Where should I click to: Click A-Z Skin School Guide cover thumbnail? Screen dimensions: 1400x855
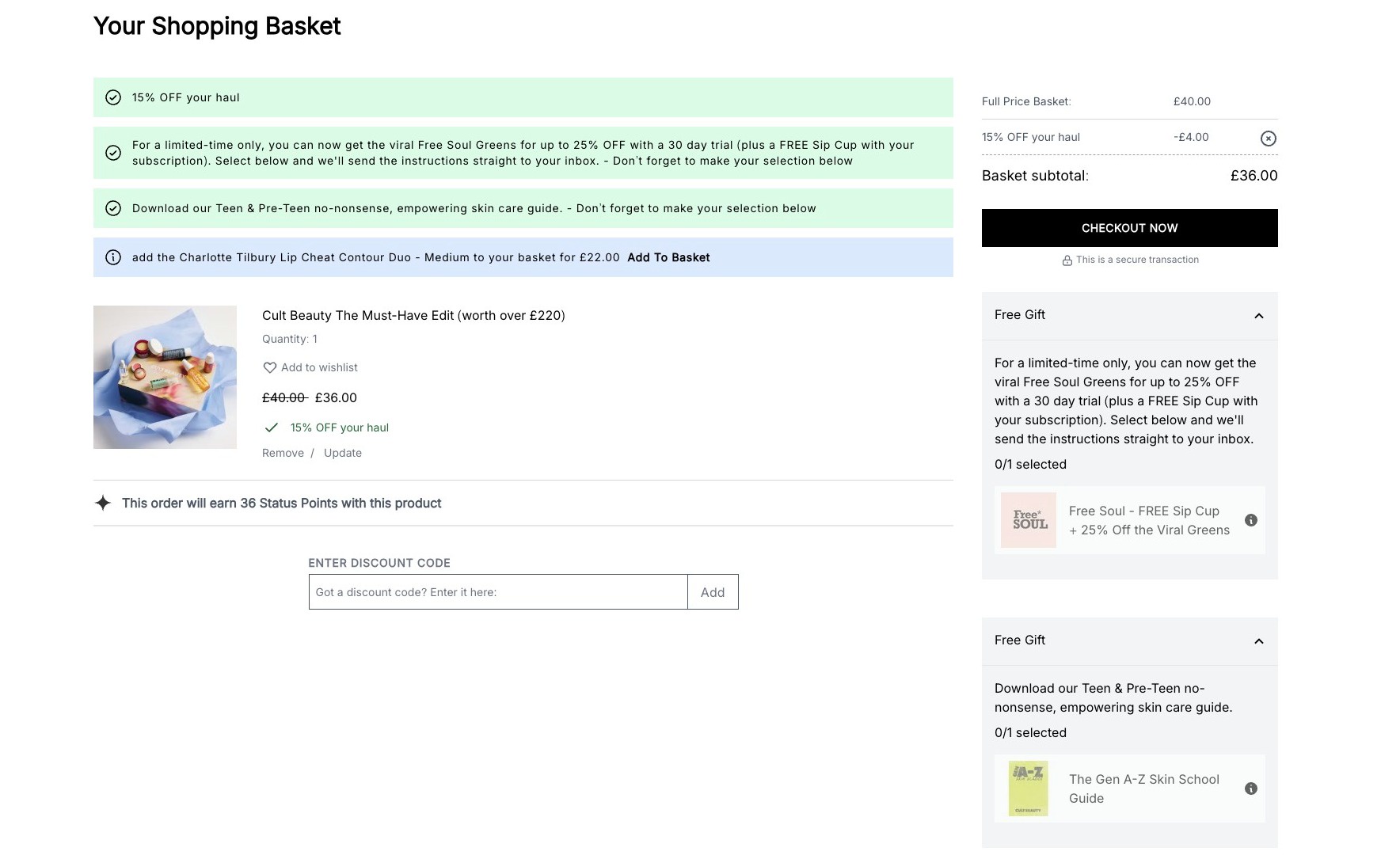pyautogui.click(x=1029, y=788)
